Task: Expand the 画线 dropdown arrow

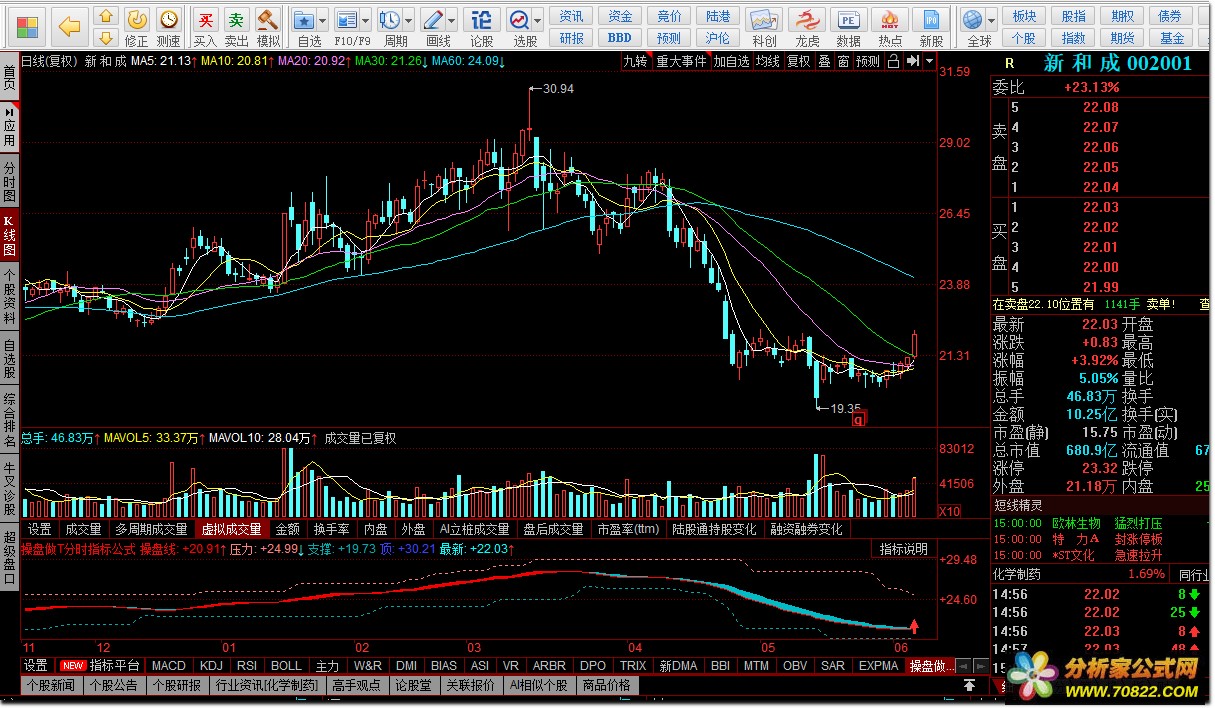Action: click(452, 20)
